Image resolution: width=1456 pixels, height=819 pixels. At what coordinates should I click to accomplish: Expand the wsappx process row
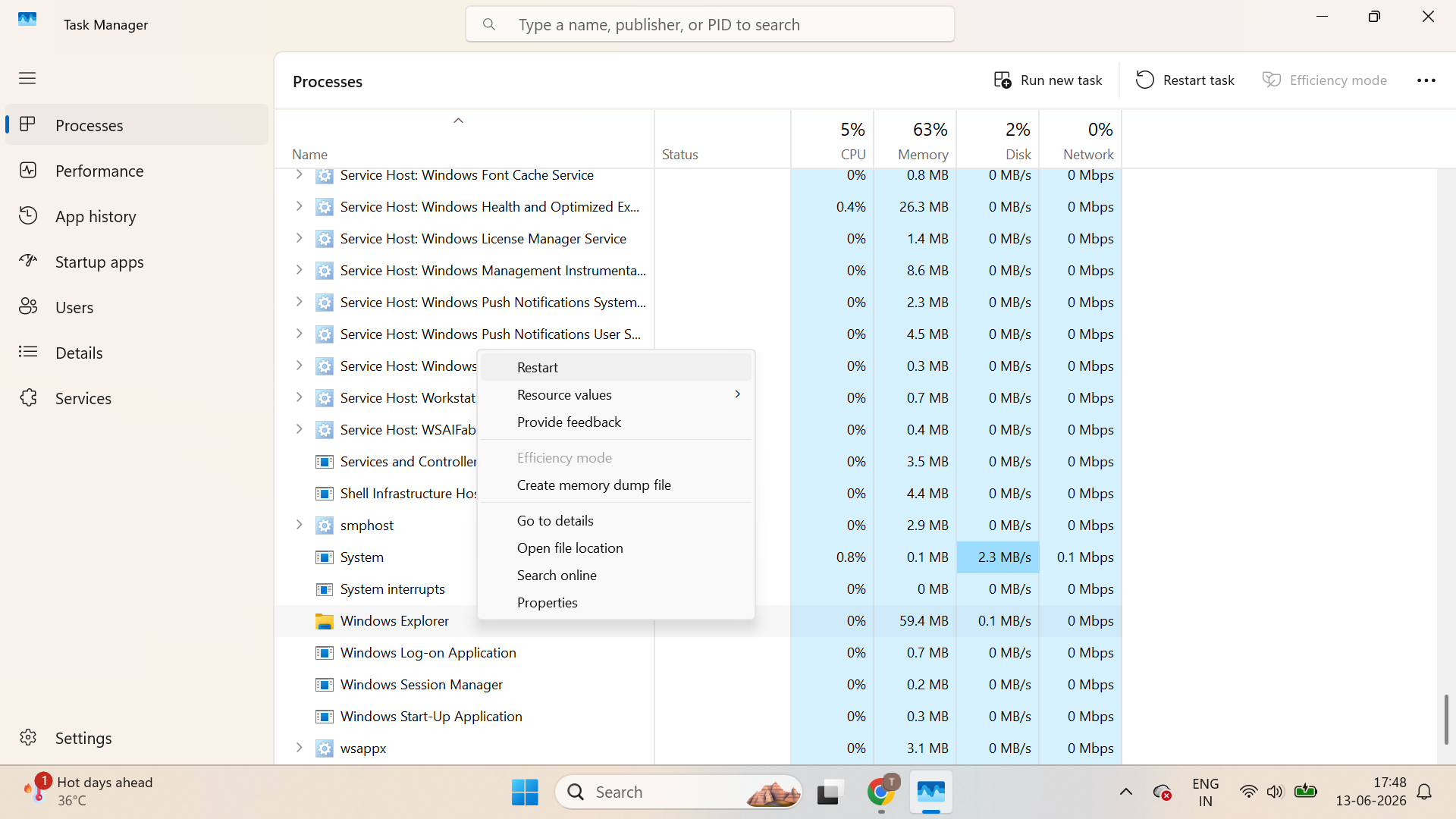tap(299, 748)
